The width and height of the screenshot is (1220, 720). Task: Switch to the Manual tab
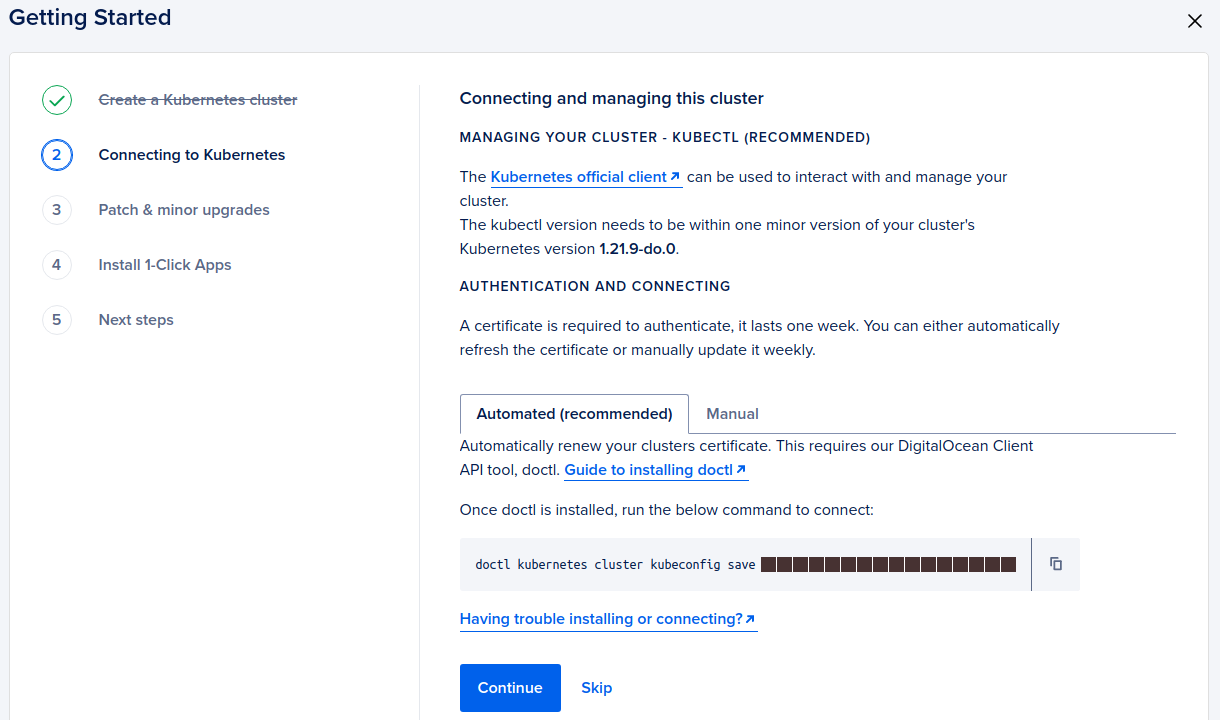click(x=732, y=414)
